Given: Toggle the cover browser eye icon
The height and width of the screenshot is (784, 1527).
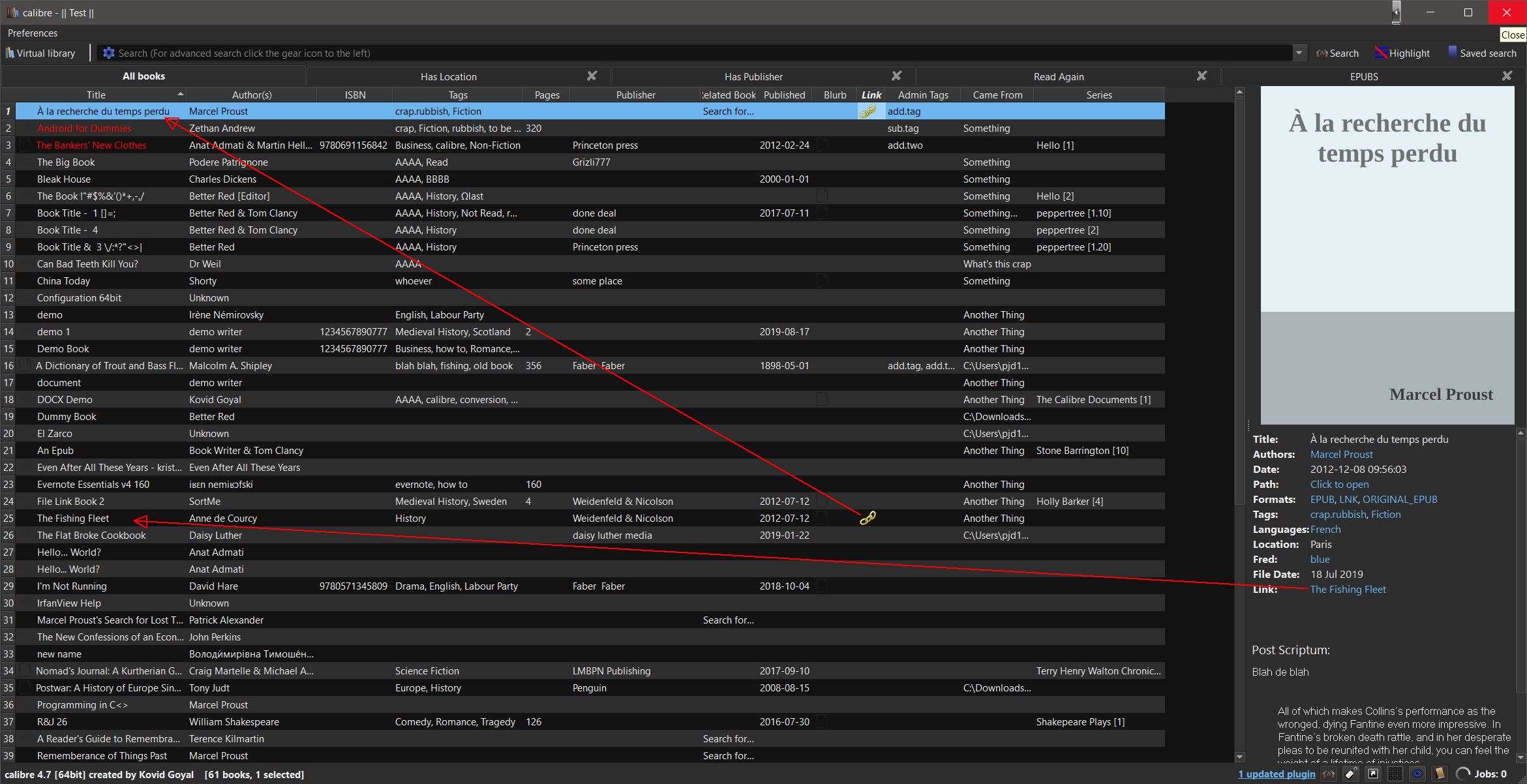Looking at the screenshot, I should [x=1417, y=774].
